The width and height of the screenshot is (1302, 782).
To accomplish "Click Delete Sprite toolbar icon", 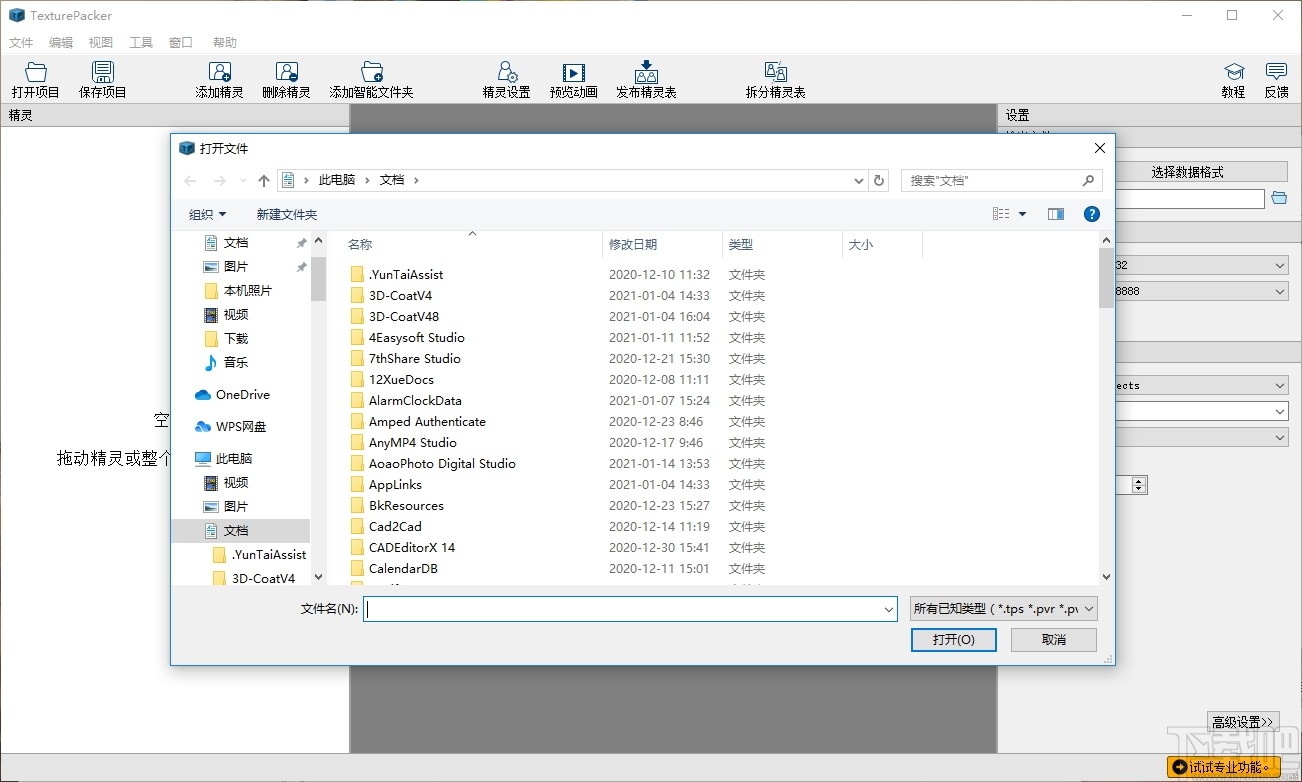I will (x=286, y=79).
